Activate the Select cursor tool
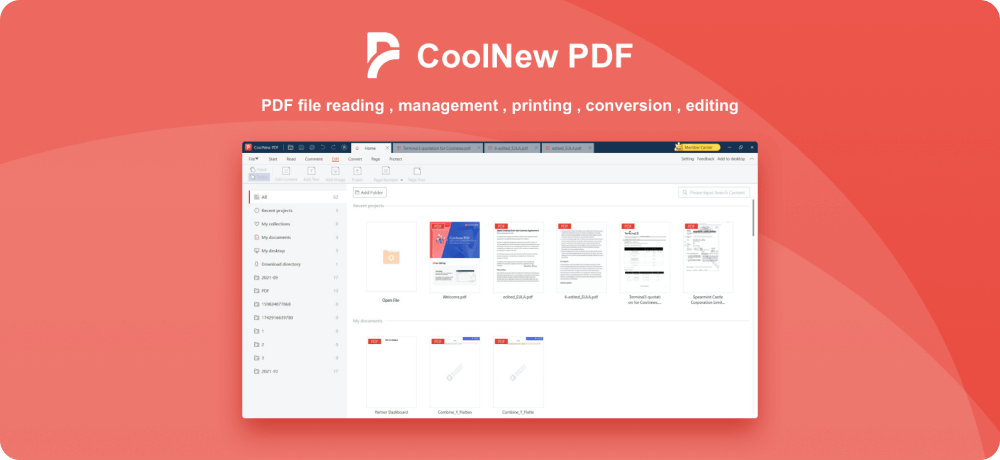1000x460 pixels. 259,177
